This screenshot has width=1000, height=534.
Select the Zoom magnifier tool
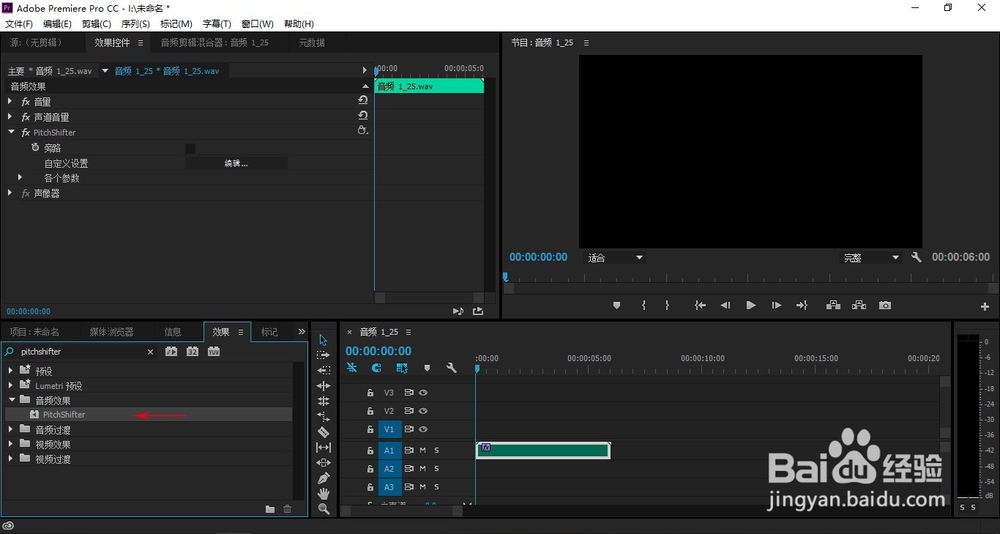pos(323,508)
